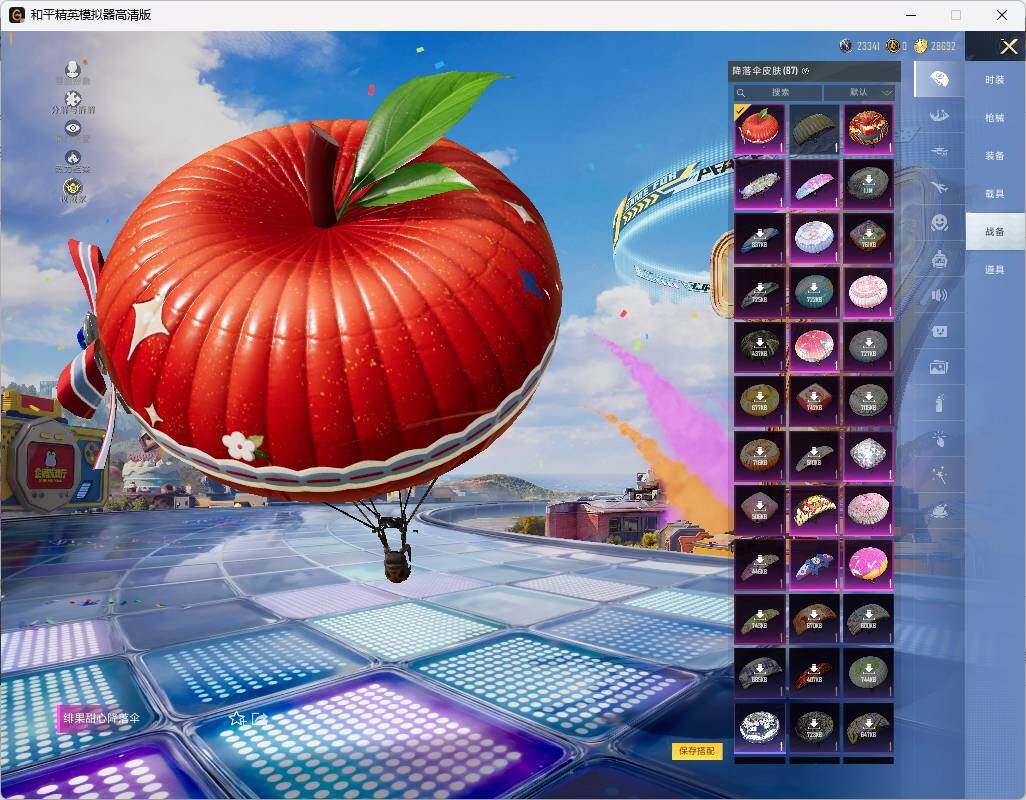Switch to the 时装 tab
The height and width of the screenshot is (800, 1026).
click(x=995, y=80)
